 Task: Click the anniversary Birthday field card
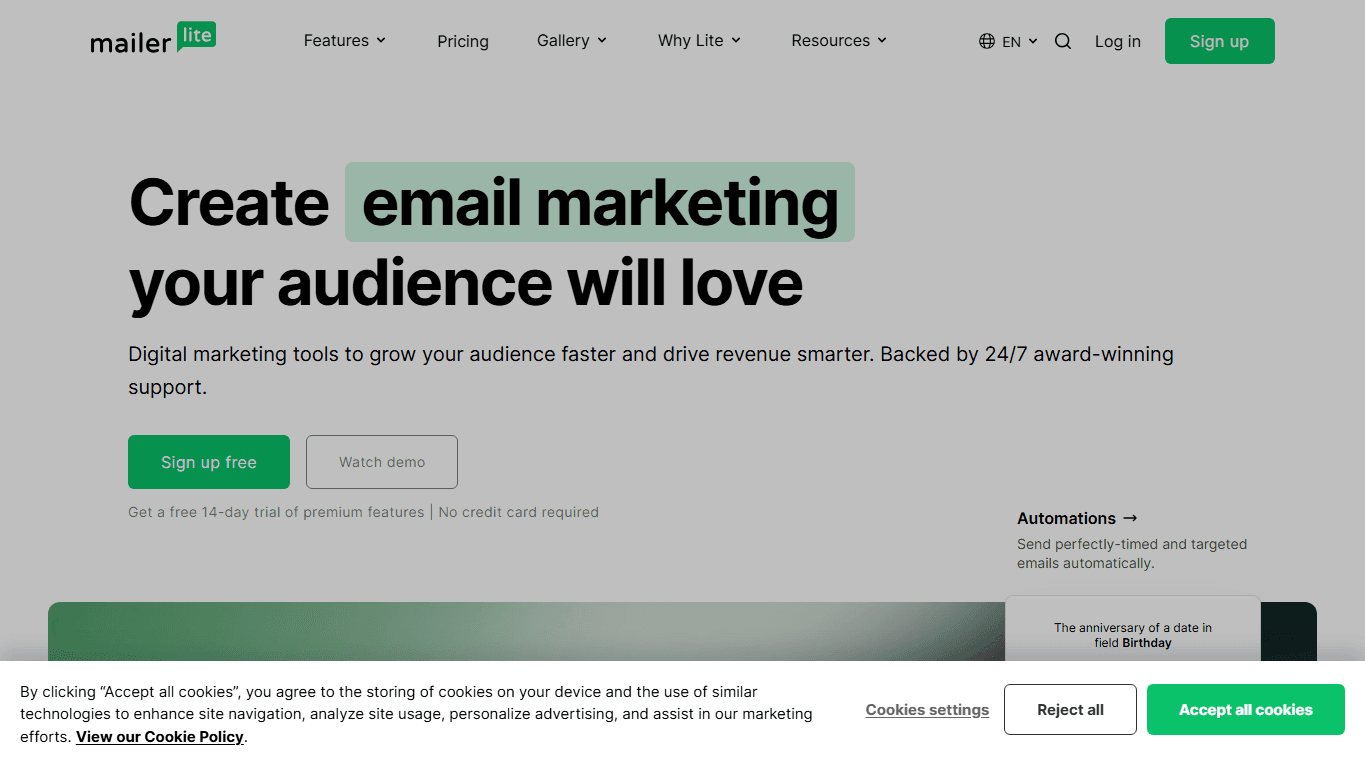[1133, 630]
